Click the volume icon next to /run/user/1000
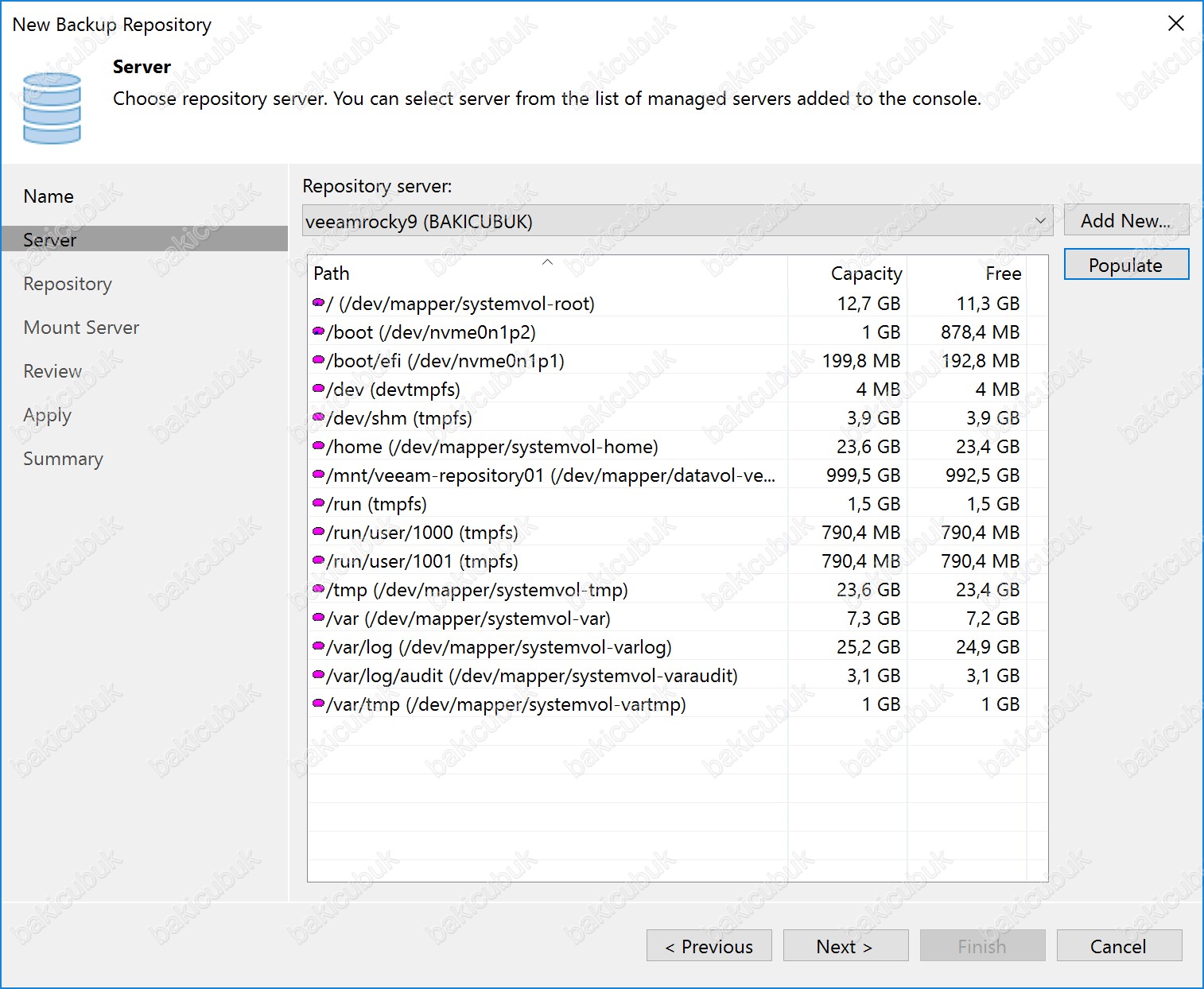1204x989 pixels. point(319,532)
